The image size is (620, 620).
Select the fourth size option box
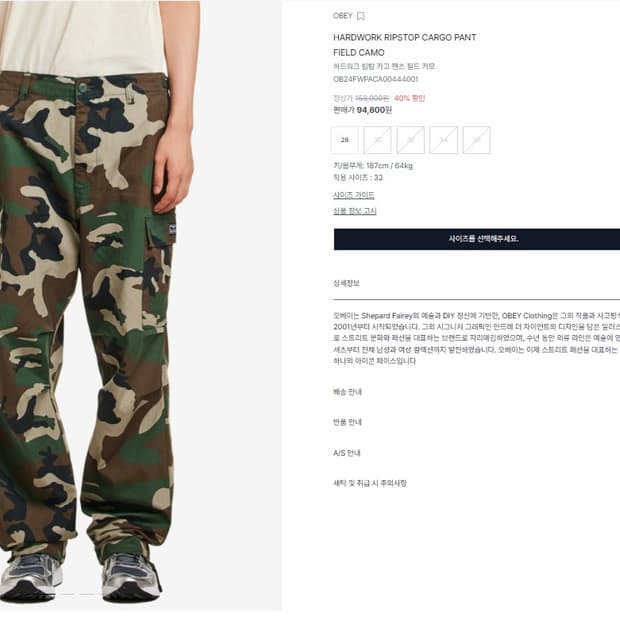click(x=444, y=140)
